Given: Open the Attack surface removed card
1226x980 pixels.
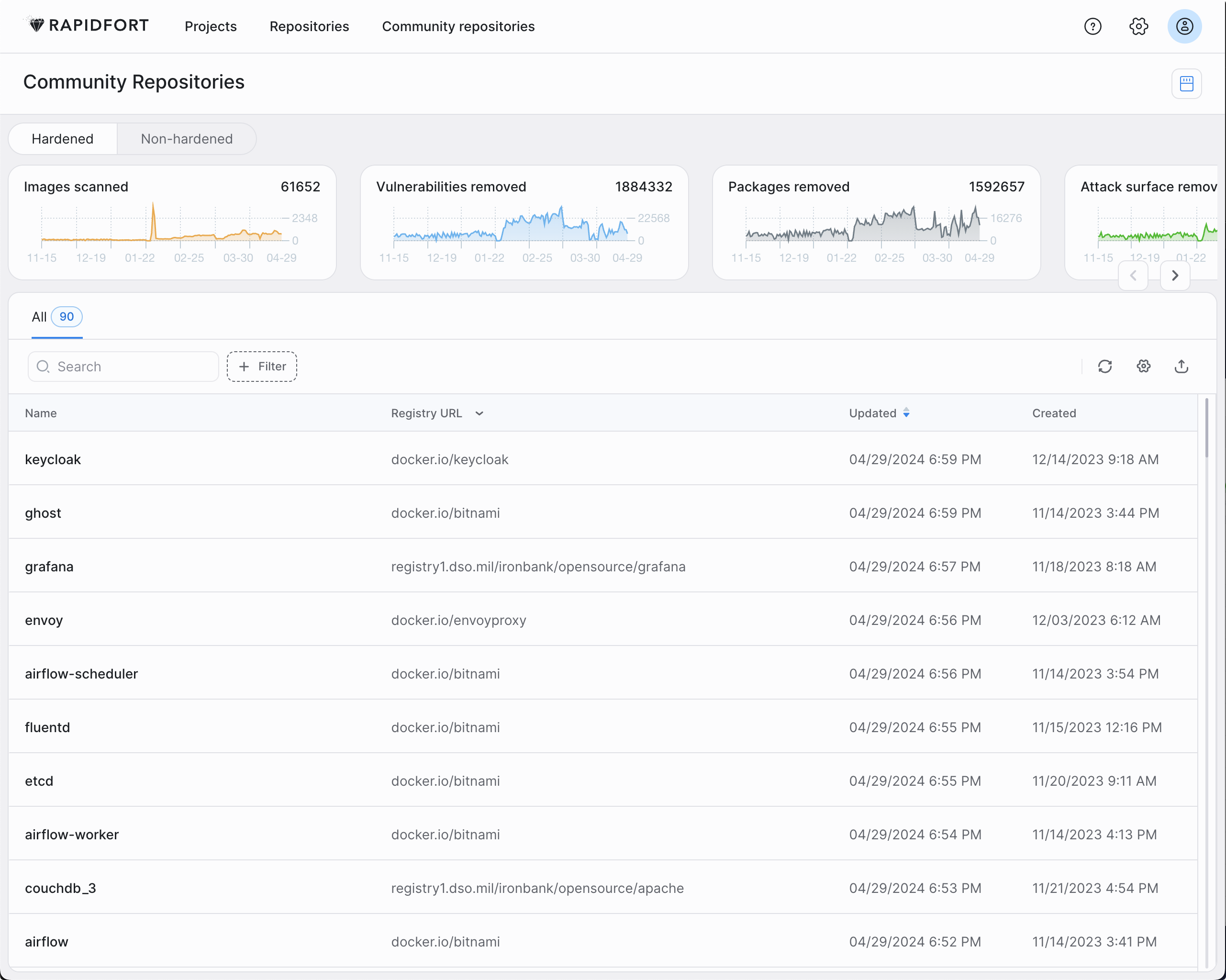Looking at the screenshot, I should [x=1141, y=223].
